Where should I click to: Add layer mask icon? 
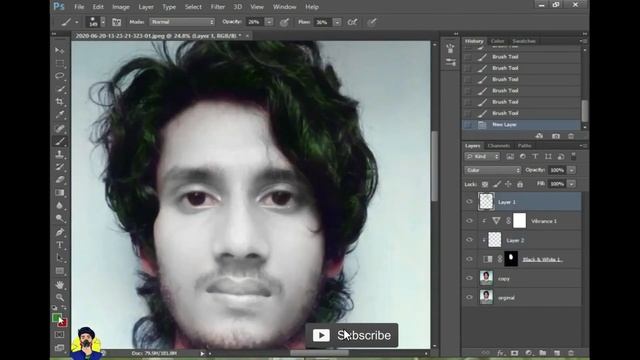[x=514, y=353]
